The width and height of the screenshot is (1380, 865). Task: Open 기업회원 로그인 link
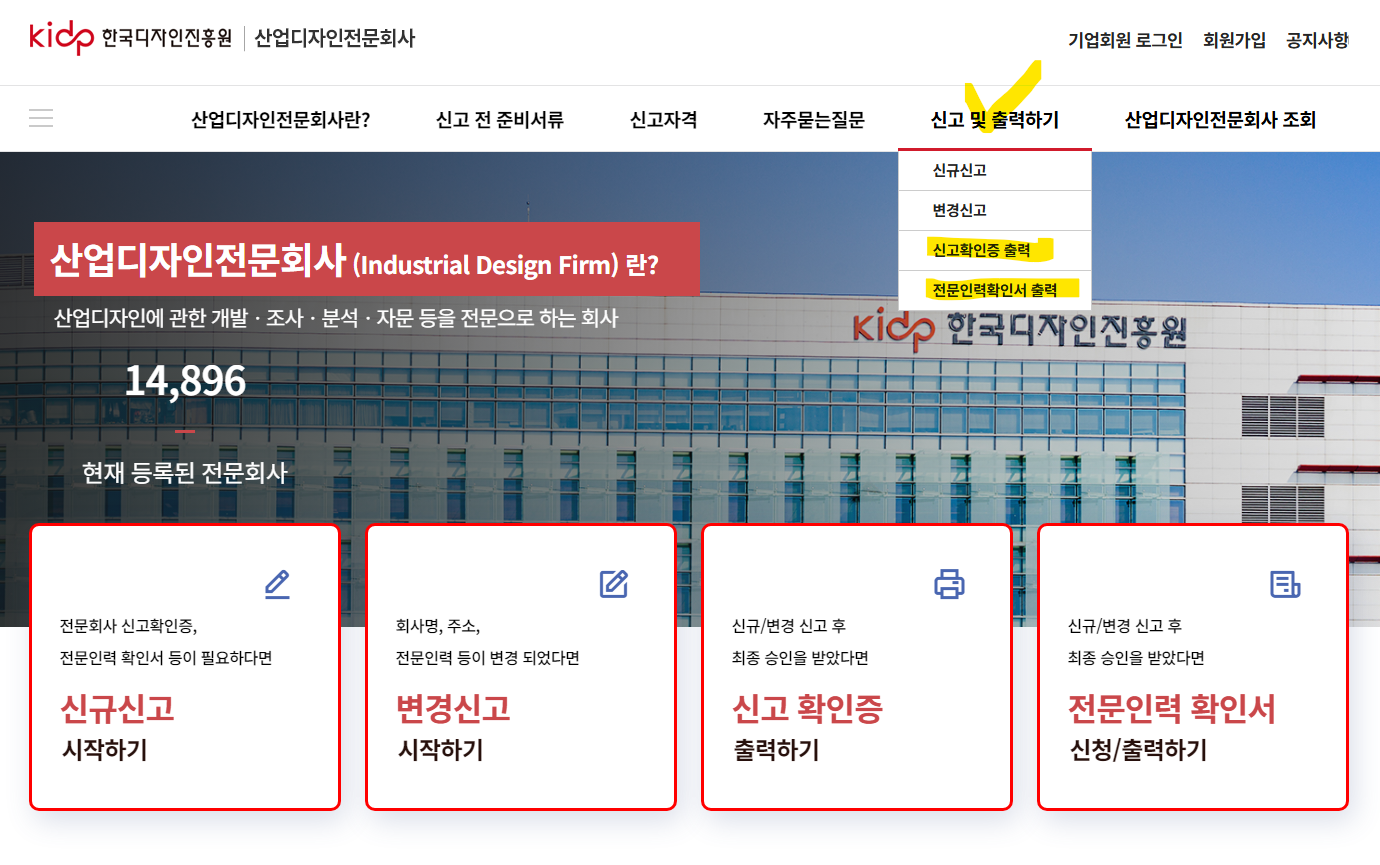tap(1125, 40)
